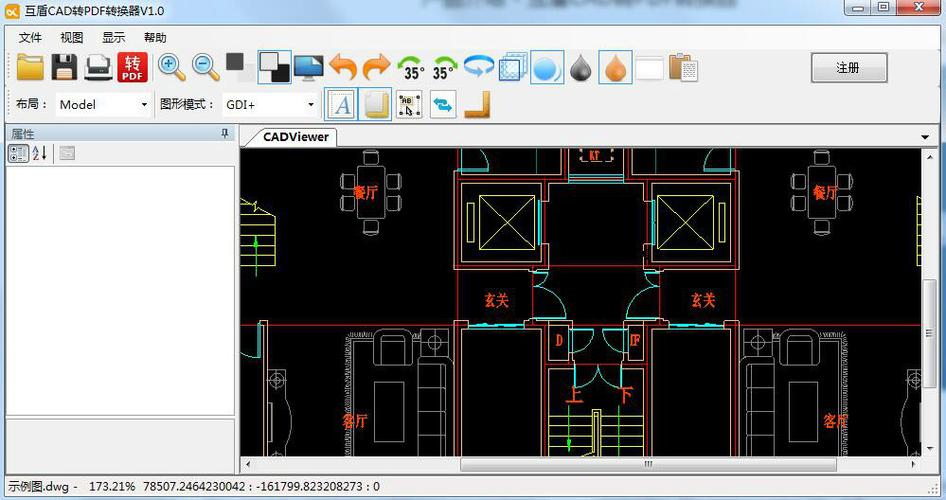Open a file with the folder icon

tap(30, 67)
